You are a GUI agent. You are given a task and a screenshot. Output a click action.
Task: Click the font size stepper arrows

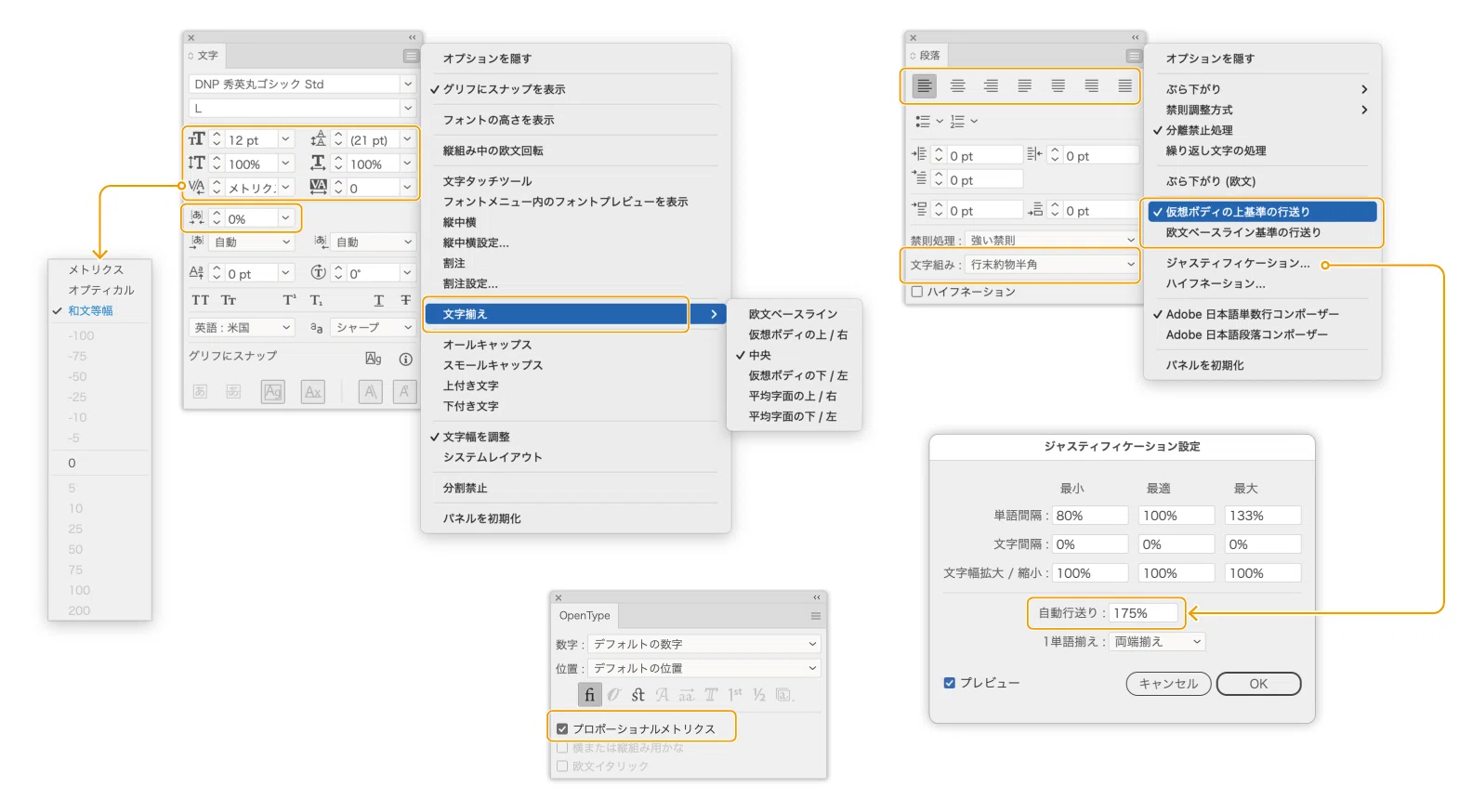point(217,139)
